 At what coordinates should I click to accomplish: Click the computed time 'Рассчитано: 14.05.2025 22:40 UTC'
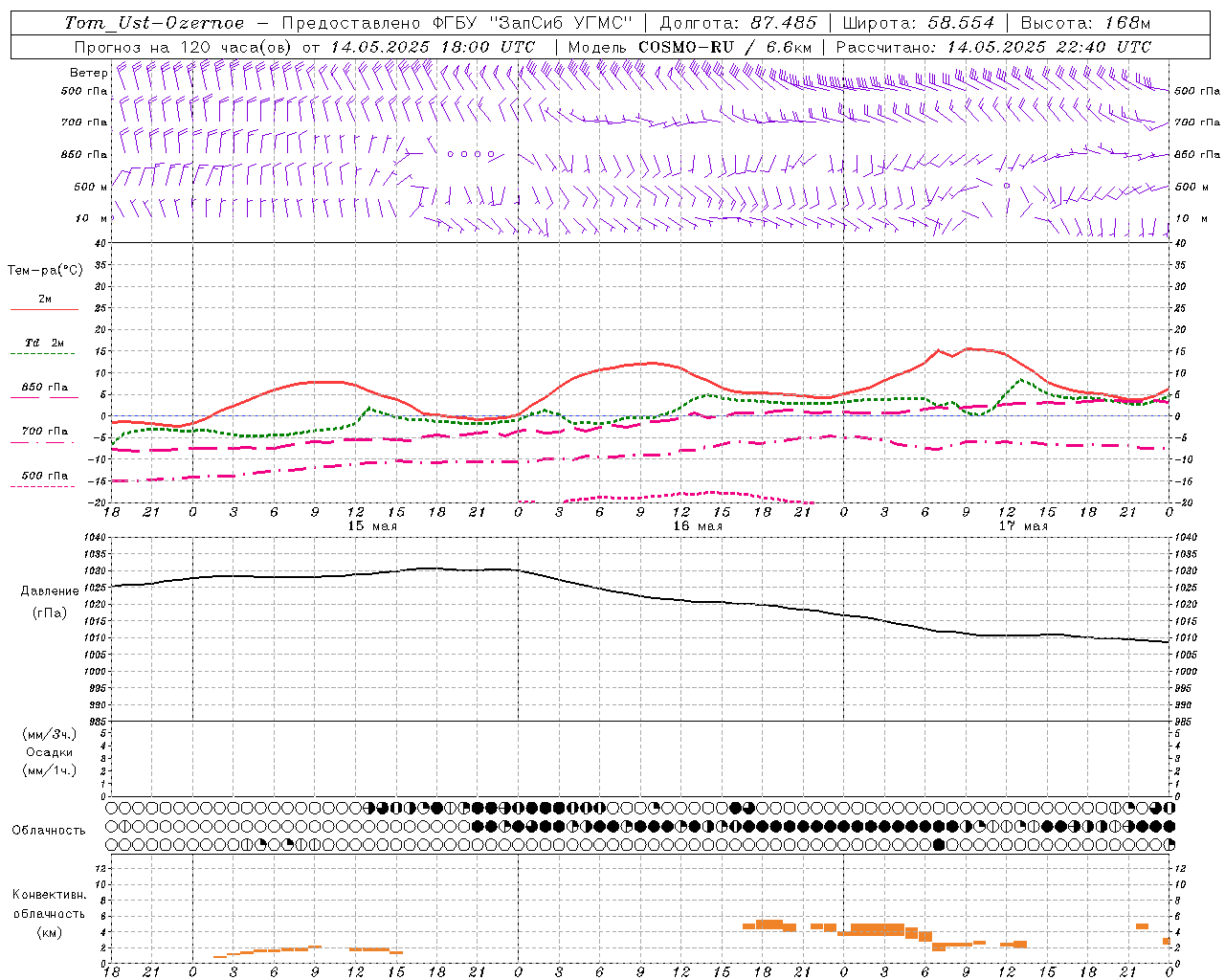[993, 47]
